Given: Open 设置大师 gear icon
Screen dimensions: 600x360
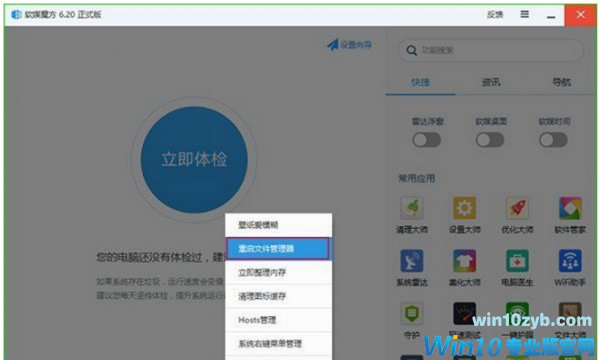Looking at the screenshot, I should point(465,208).
